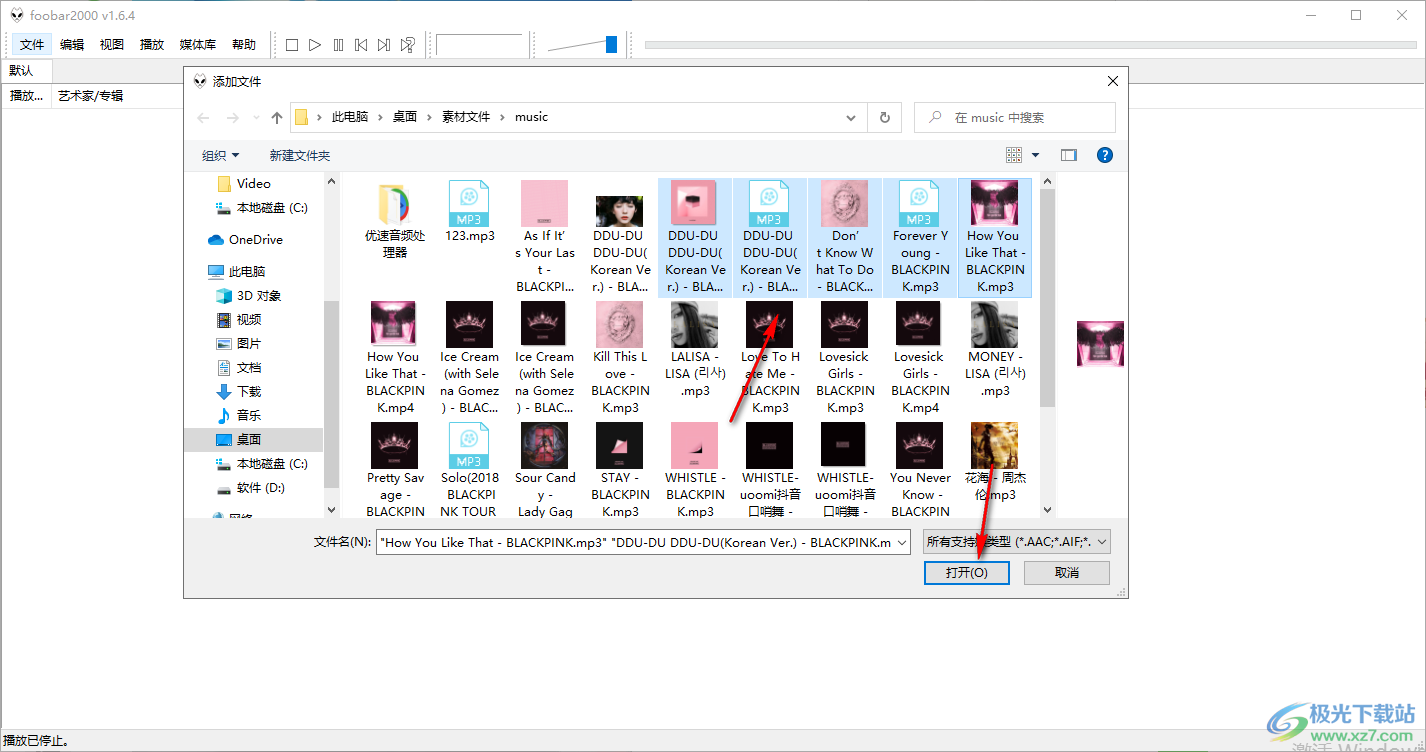Select the 123.mp3 file
1426x752 pixels.
pyautogui.click(x=469, y=213)
